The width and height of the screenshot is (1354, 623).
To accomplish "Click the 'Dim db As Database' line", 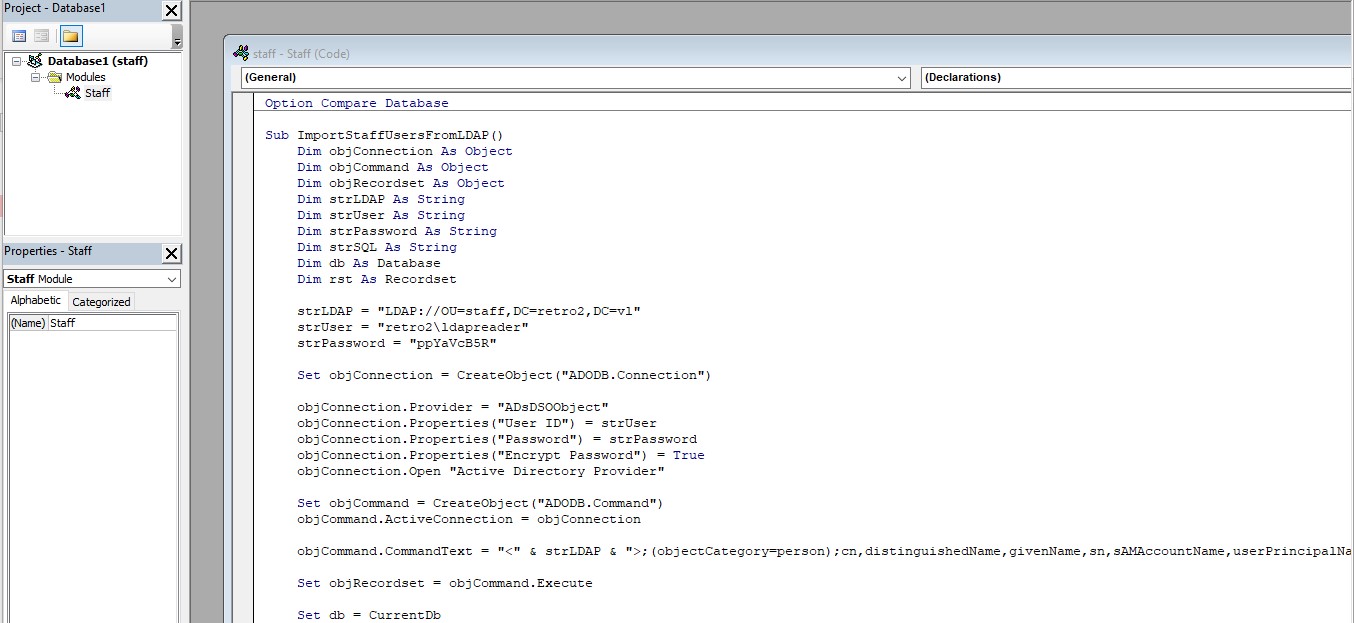I will (x=369, y=263).
